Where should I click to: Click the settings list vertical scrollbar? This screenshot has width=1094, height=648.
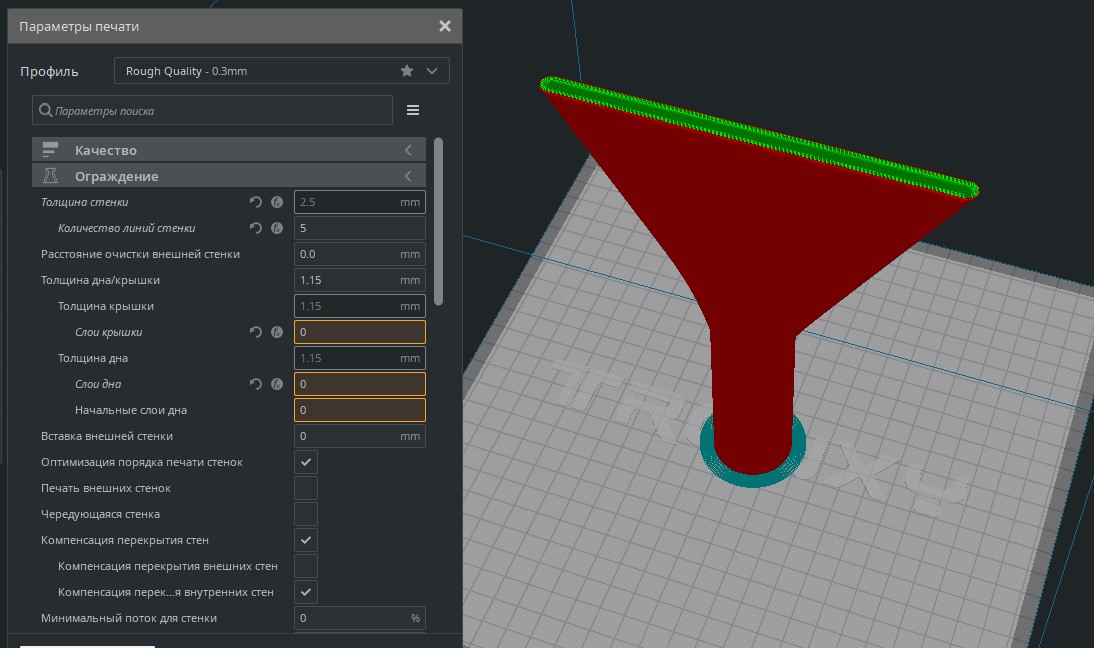pos(439,220)
